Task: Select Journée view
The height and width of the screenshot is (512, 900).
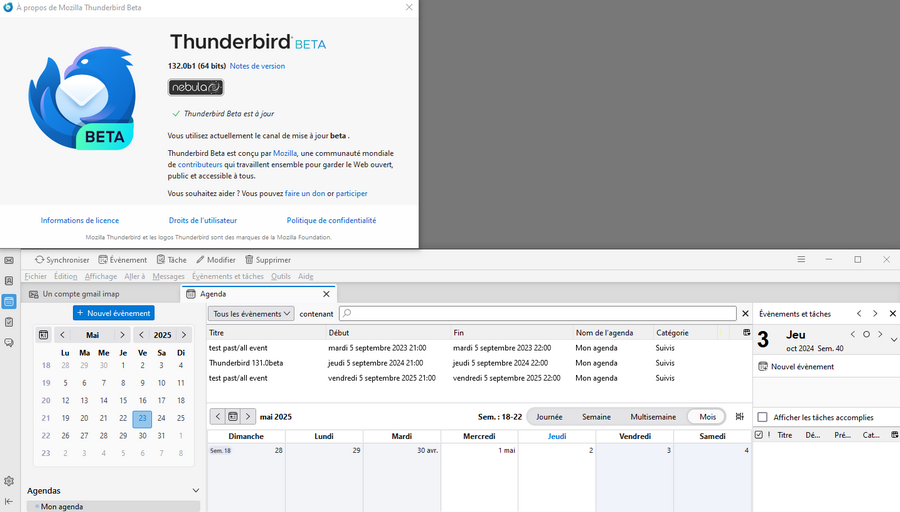Action: point(549,417)
